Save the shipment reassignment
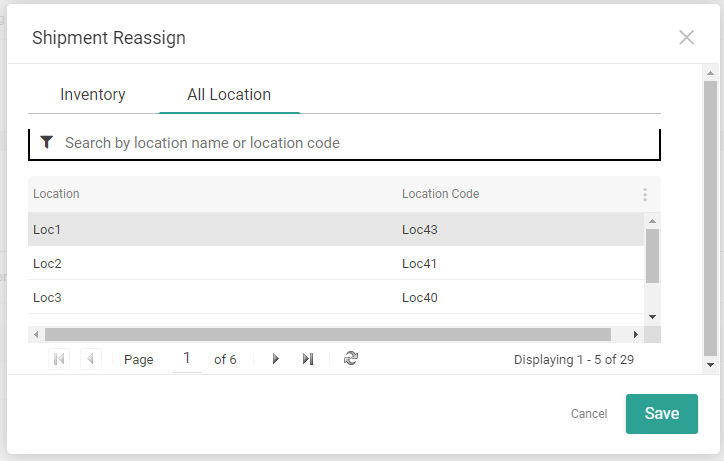 coord(662,413)
